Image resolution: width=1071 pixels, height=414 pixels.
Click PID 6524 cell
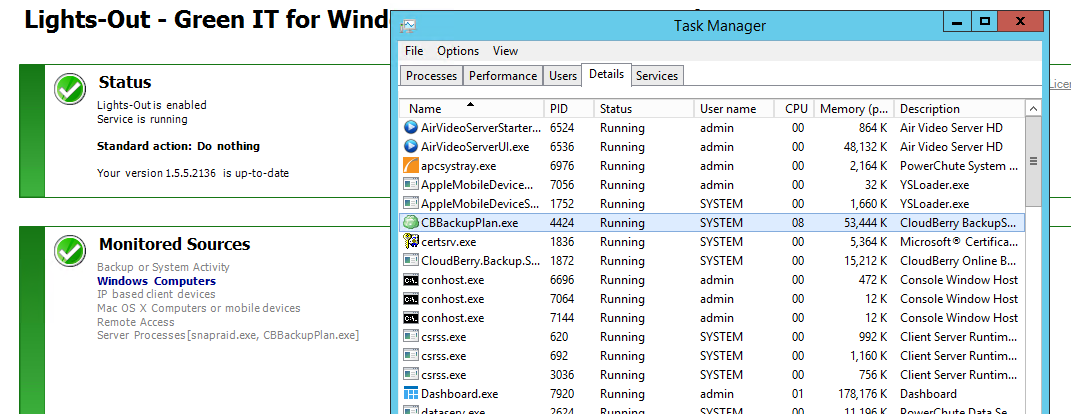[x=562, y=128]
